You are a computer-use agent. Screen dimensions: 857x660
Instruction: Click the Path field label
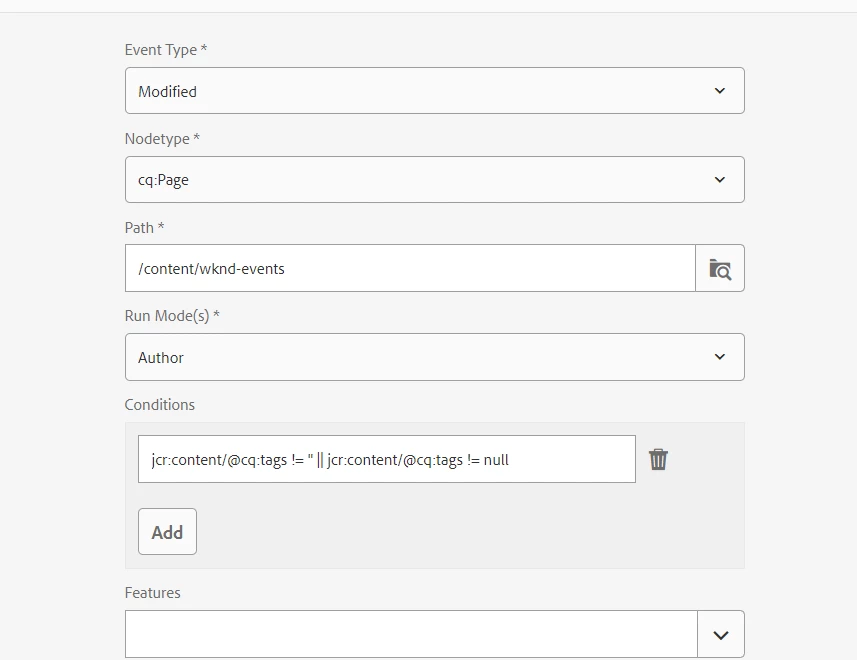click(144, 228)
